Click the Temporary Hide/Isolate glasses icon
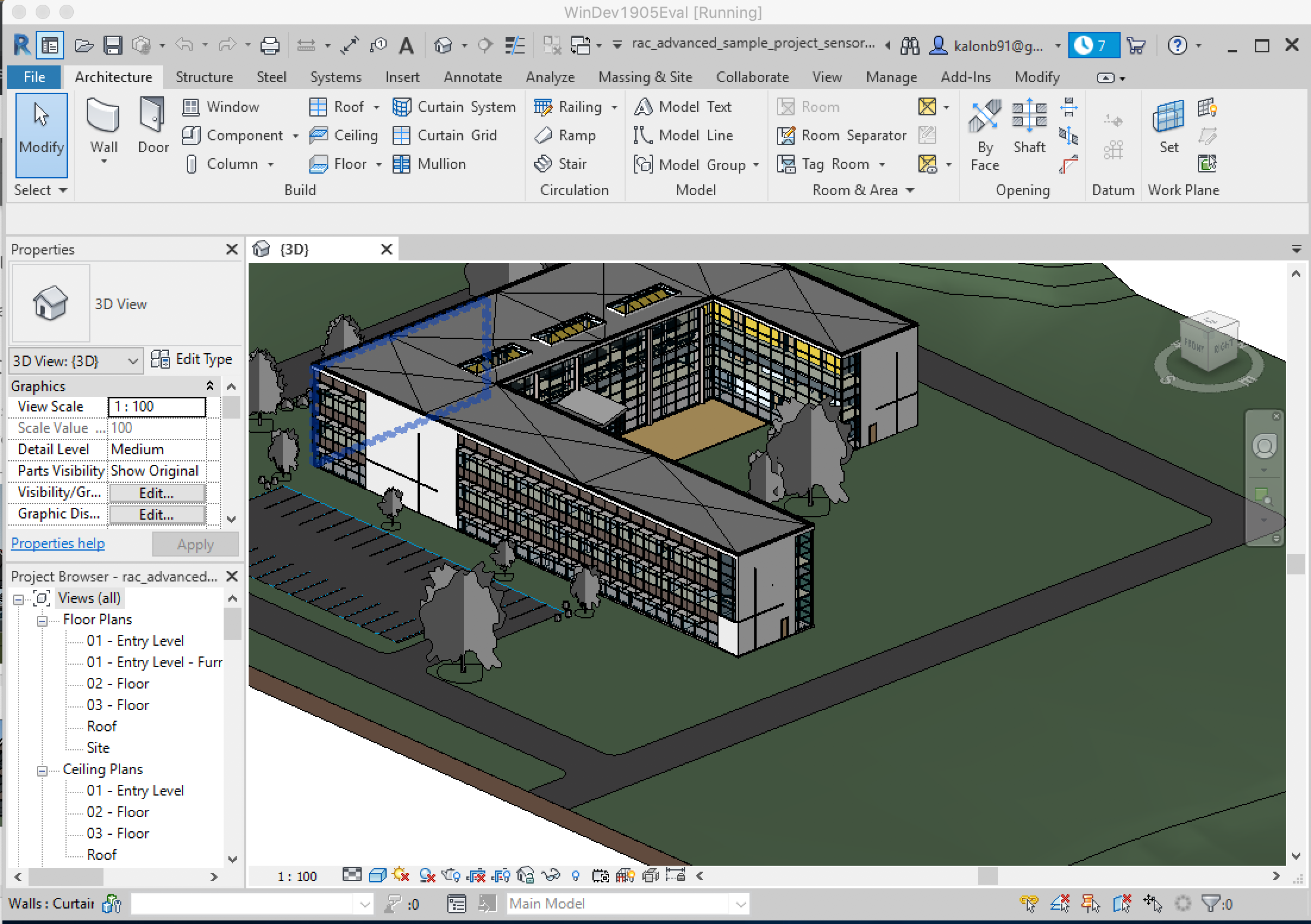The image size is (1311, 924). pyautogui.click(x=551, y=875)
